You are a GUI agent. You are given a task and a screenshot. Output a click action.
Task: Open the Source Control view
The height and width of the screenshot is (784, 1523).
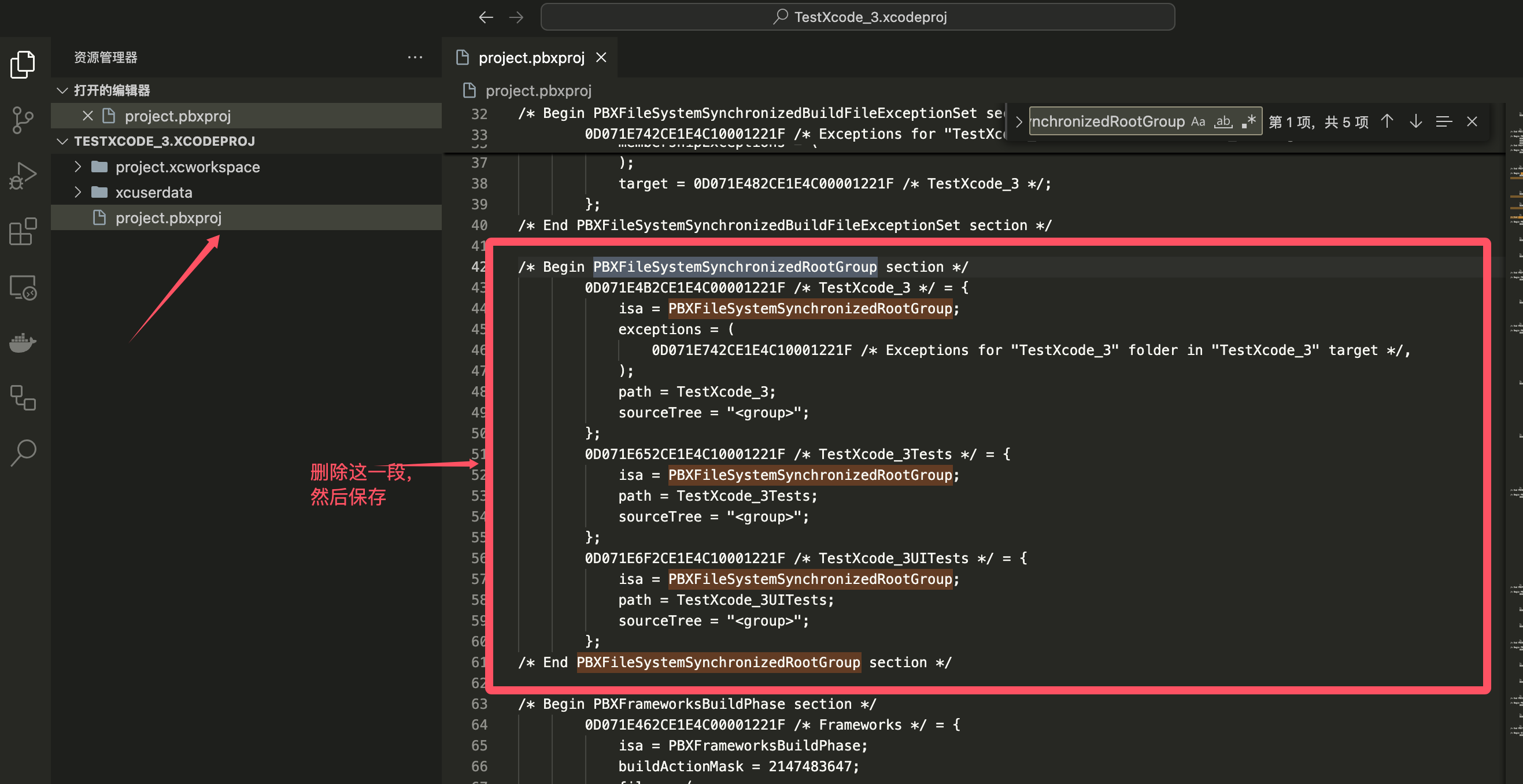(x=23, y=120)
